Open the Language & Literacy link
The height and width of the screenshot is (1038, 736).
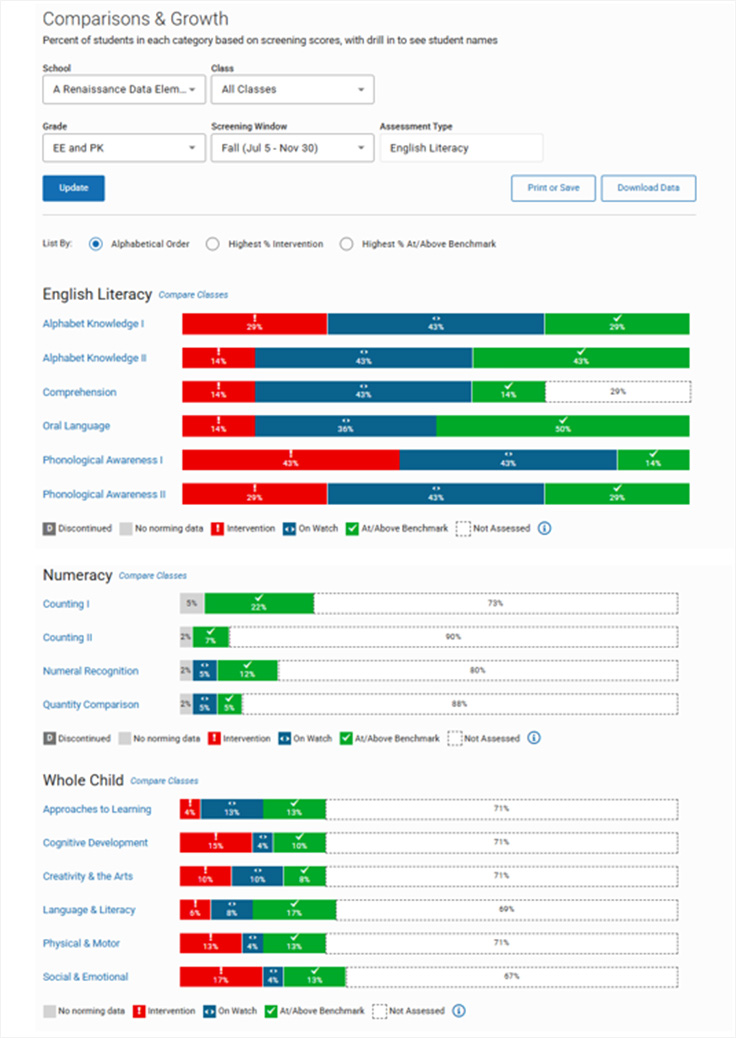[89, 910]
